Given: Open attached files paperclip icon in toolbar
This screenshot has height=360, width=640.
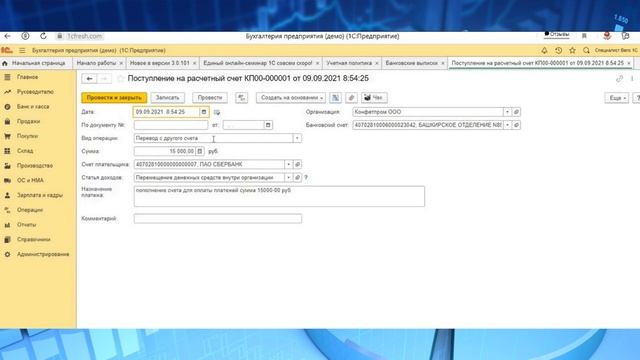Looking at the screenshot, I should 351,98.
